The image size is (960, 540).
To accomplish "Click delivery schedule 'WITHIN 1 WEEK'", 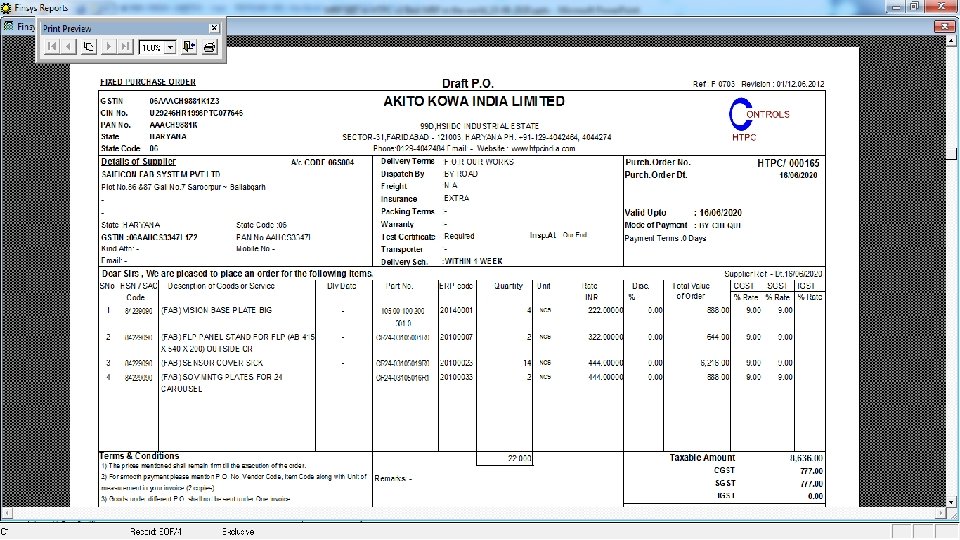I will [x=473, y=261].
